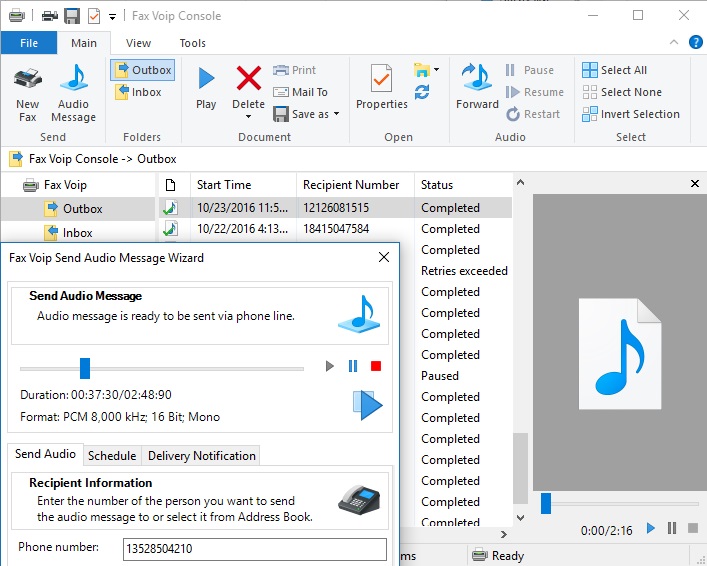
Task: Sort by the Start Time column header
Action: point(243,185)
